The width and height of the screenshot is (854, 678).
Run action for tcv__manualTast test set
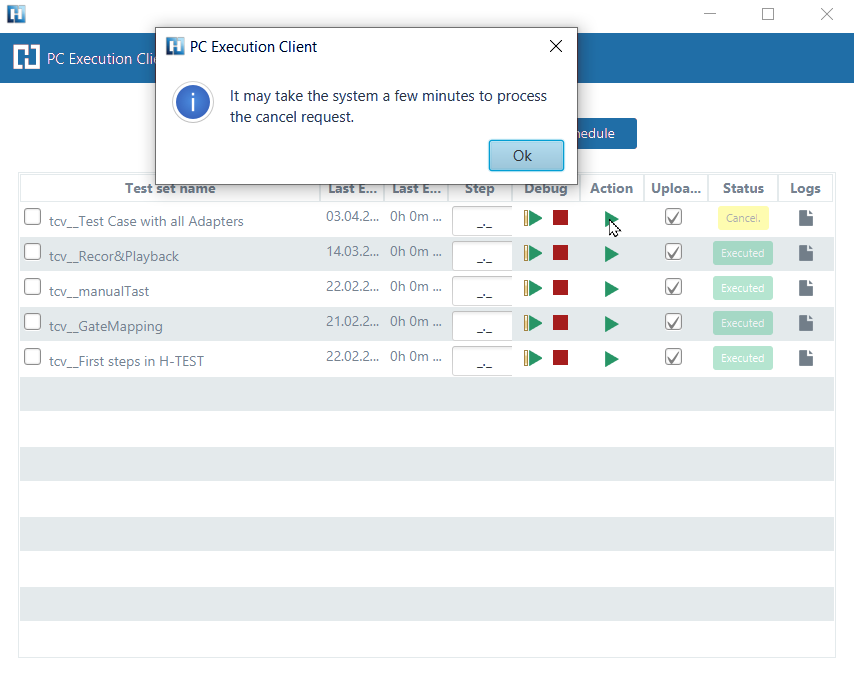tap(612, 289)
